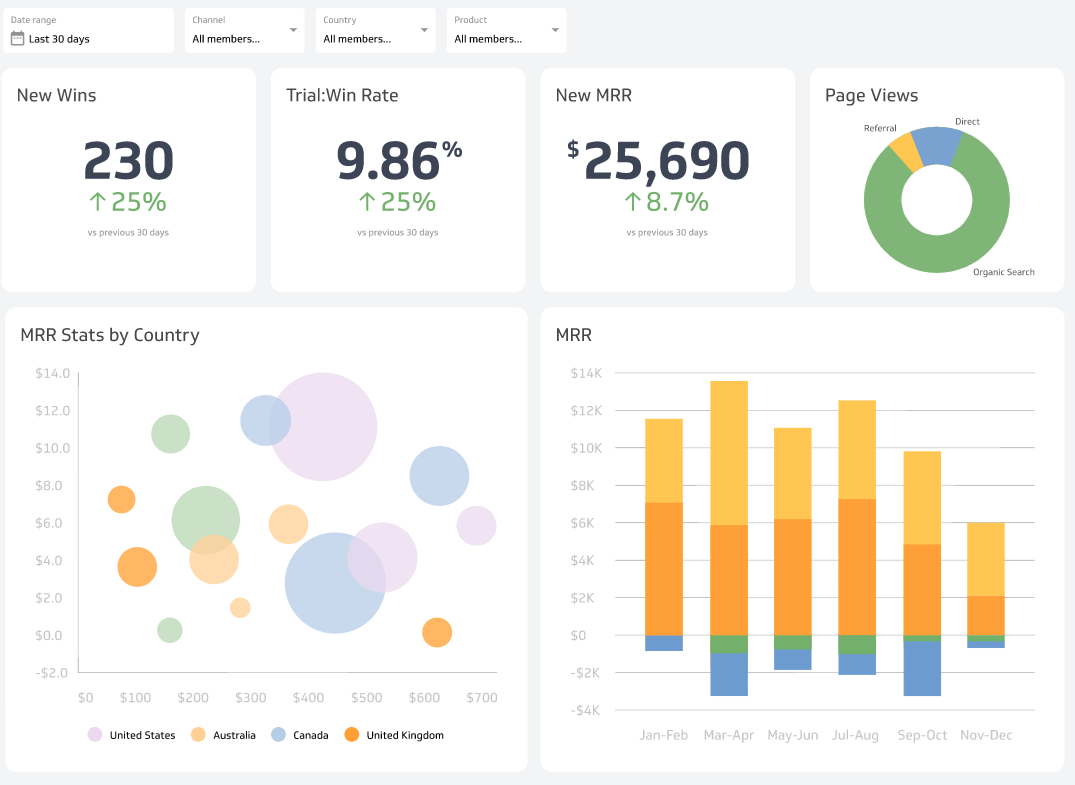Click the largest blue Canada bubble
Viewport: 1075px width, 785px height.
click(x=335, y=583)
